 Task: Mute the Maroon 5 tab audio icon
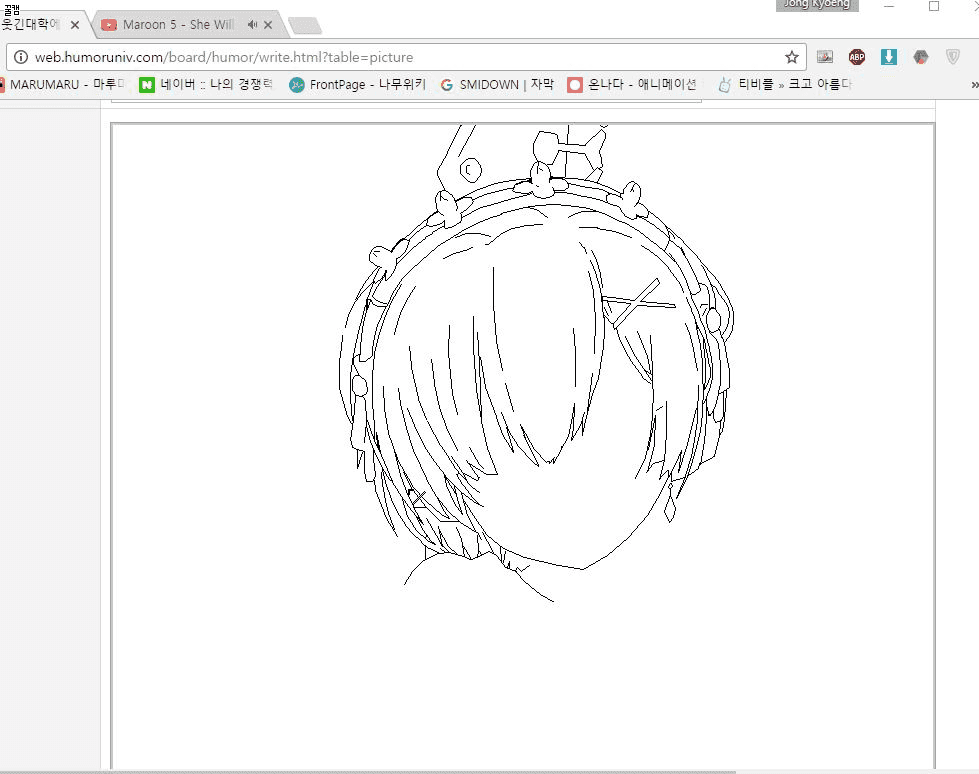click(252, 24)
